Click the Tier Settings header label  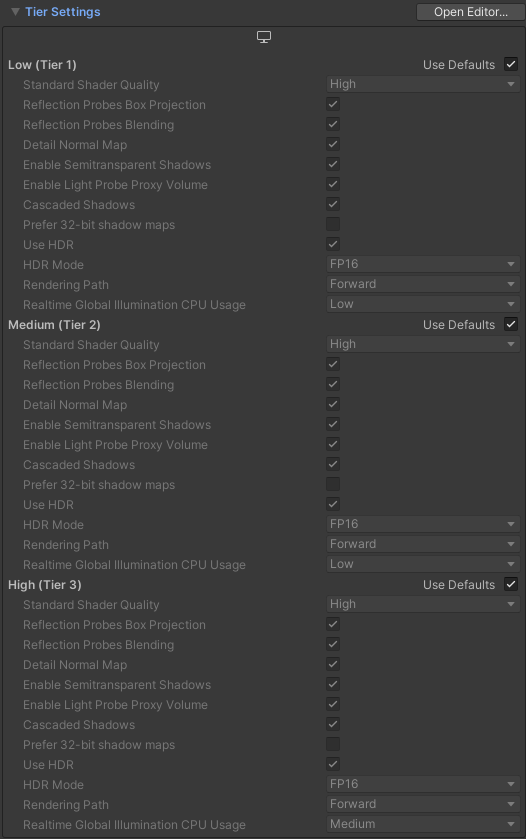(x=63, y=12)
